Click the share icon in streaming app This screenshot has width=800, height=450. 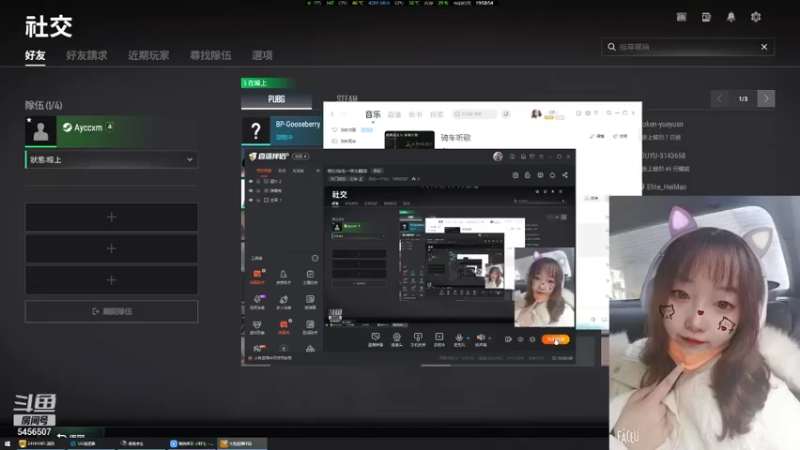coord(565,175)
